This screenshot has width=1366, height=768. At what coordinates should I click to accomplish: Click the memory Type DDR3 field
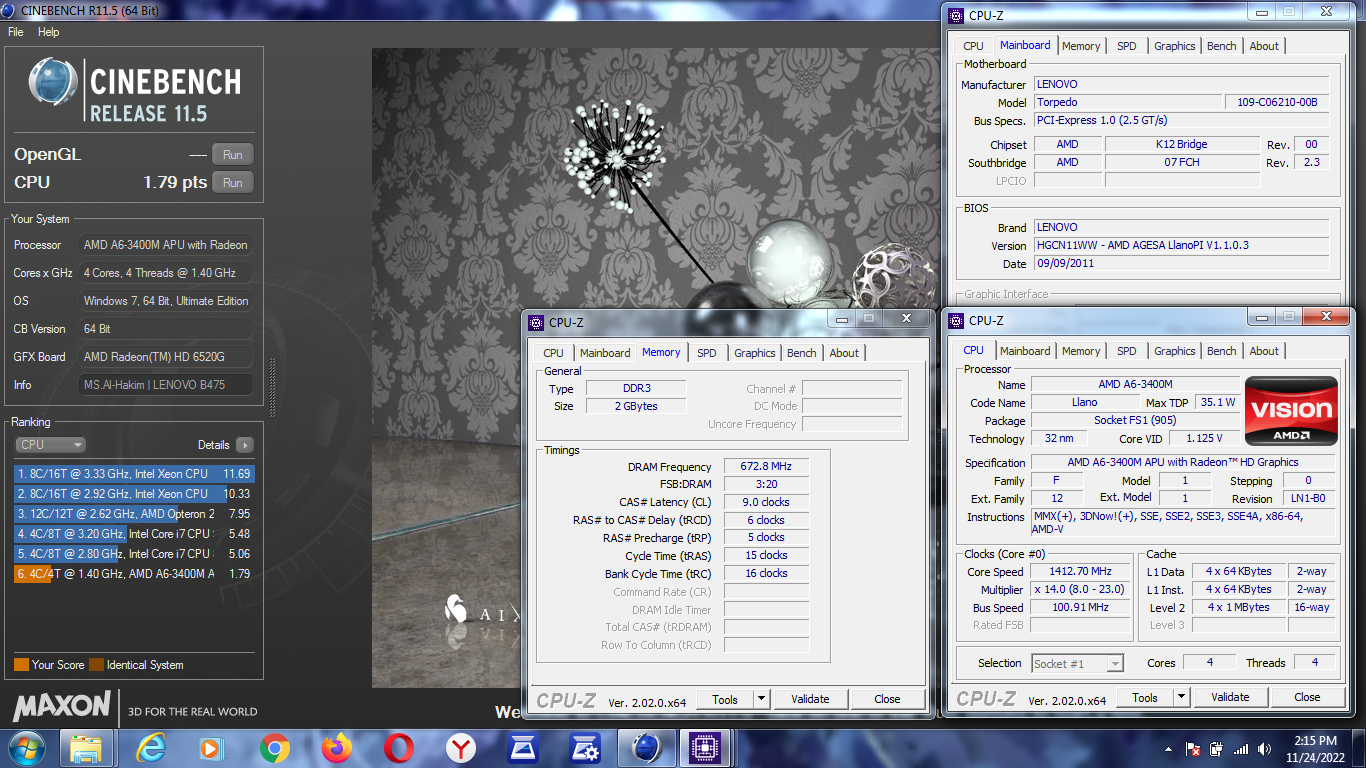(x=635, y=388)
